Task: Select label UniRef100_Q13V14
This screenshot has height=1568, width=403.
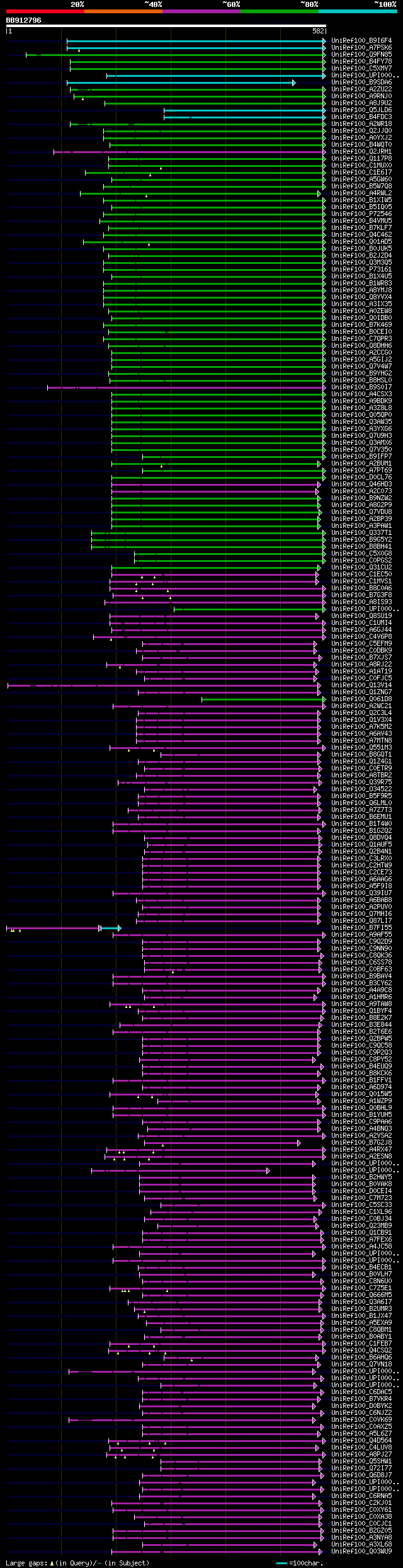Action: point(361,685)
